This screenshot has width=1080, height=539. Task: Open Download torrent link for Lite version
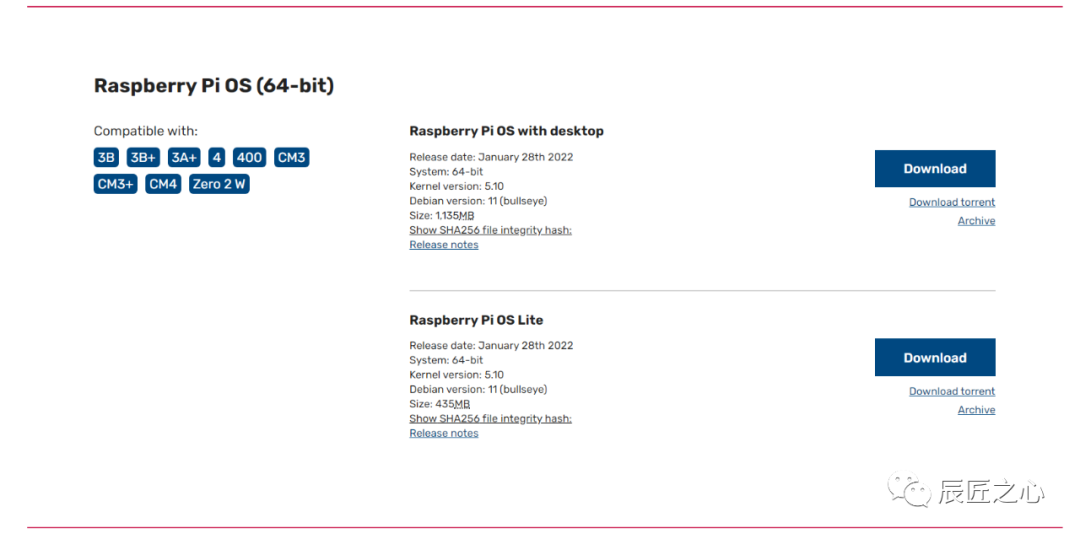[x=951, y=391]
